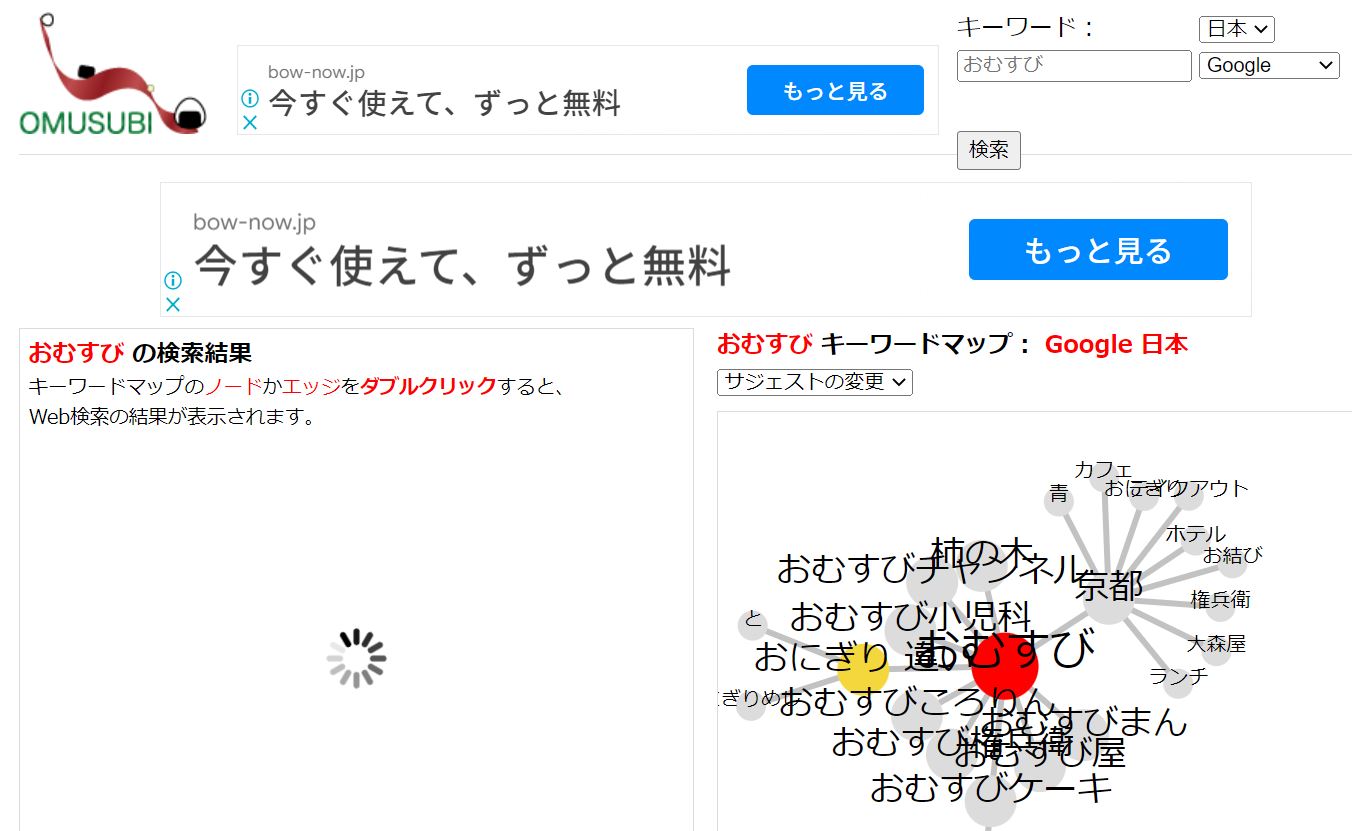Click the ホテル node label

tap(1195, 534)
